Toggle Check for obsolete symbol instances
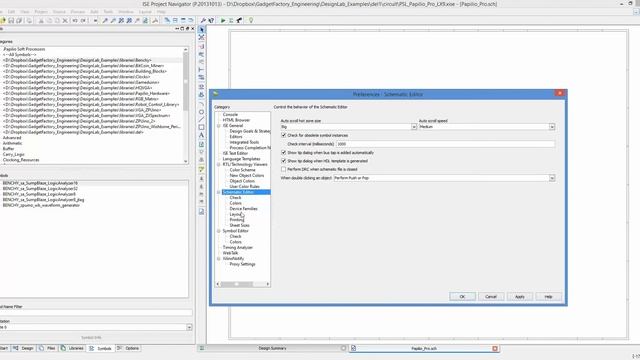The image size is (640, 360). (284, 135)
